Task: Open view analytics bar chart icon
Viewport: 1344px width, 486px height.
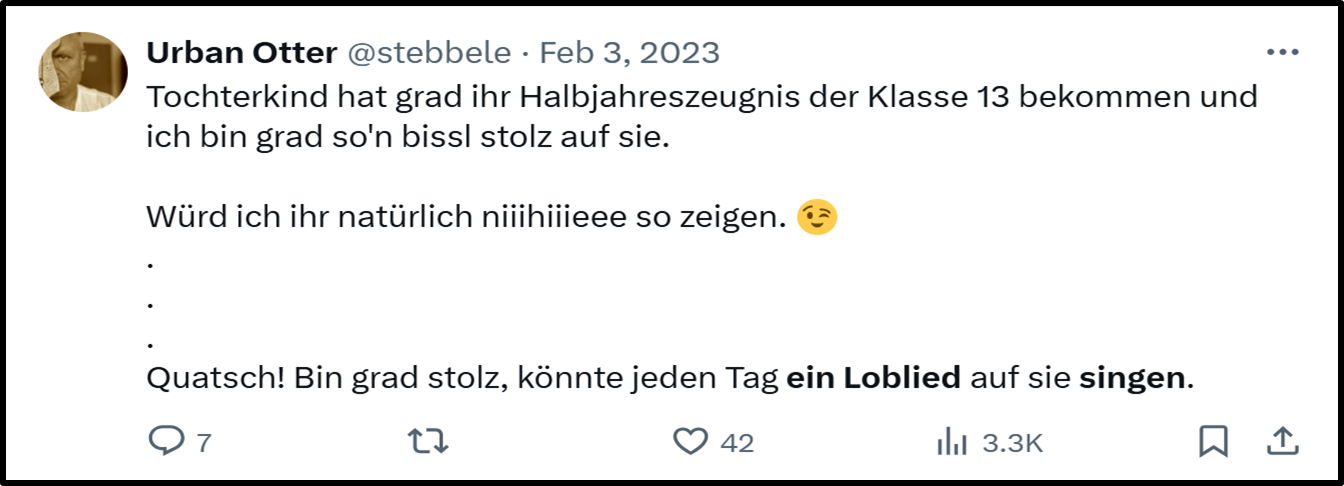Action: pyautogui.click(x=951, y=442)
